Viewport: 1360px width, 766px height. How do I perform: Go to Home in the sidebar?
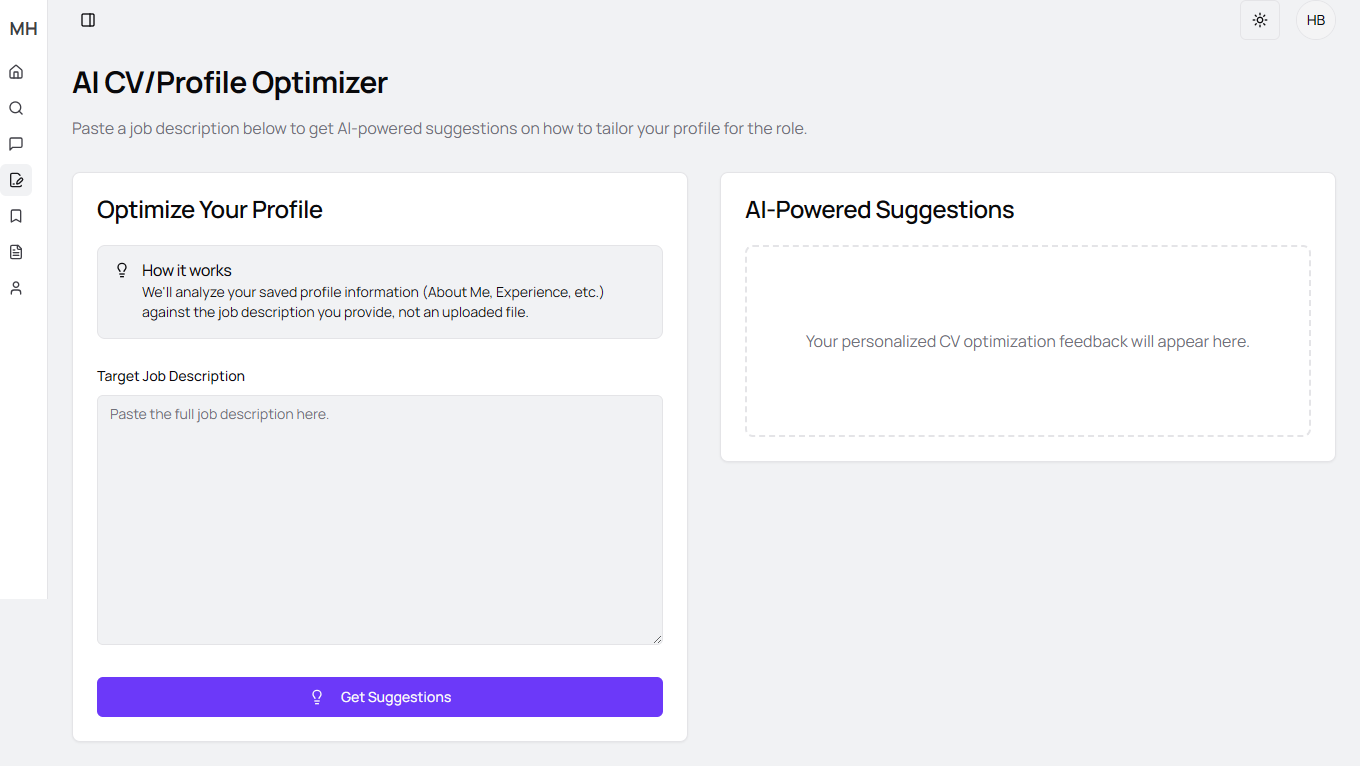point(16,72)
